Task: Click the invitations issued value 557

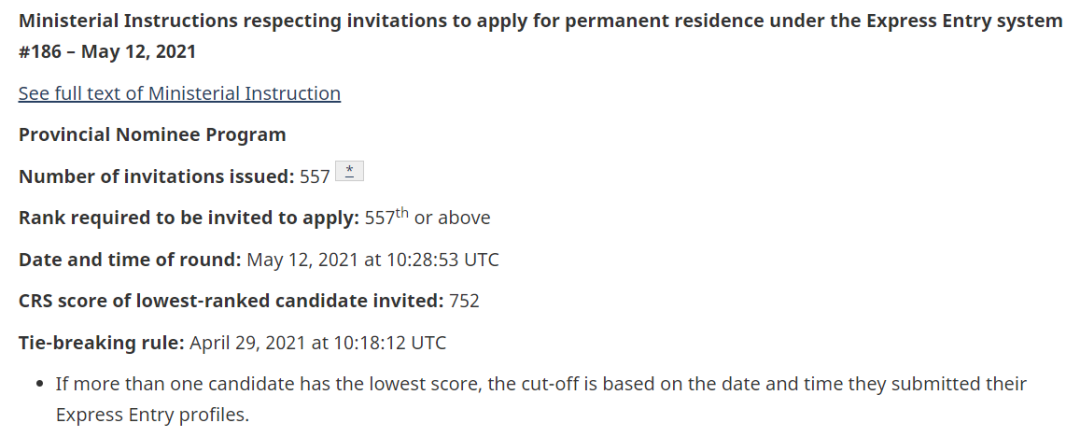Action: click(x=314, y=176)
